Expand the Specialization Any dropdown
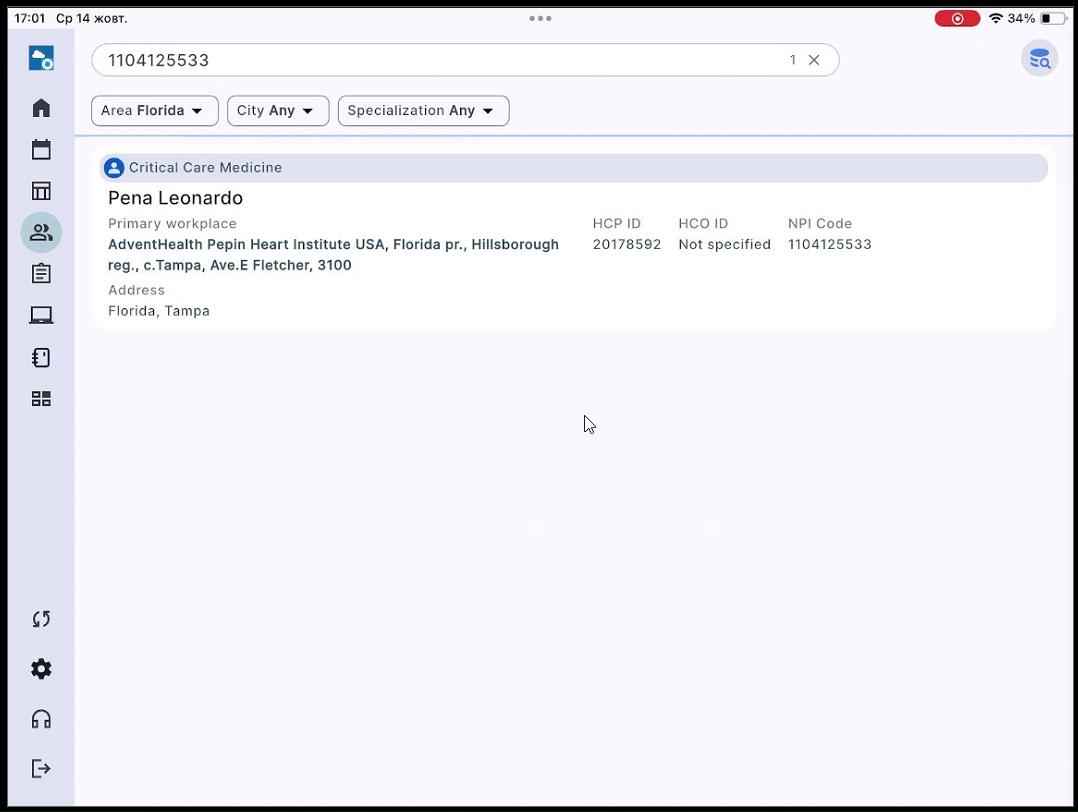The image size is (1078, 812). [x=424, y=111]
